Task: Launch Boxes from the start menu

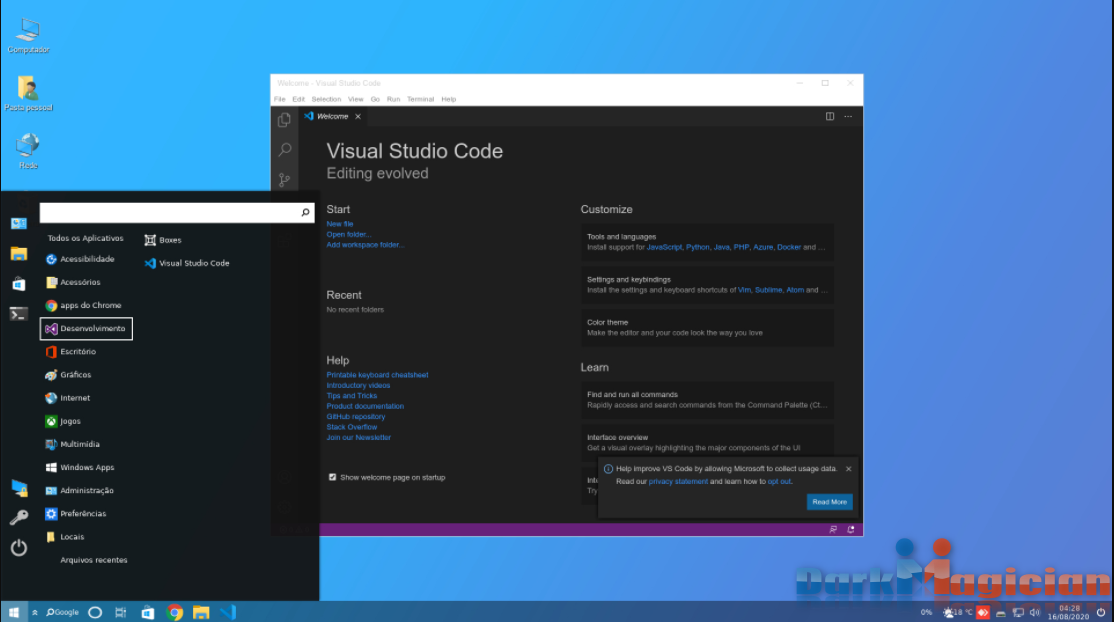Action: (163, 240)
